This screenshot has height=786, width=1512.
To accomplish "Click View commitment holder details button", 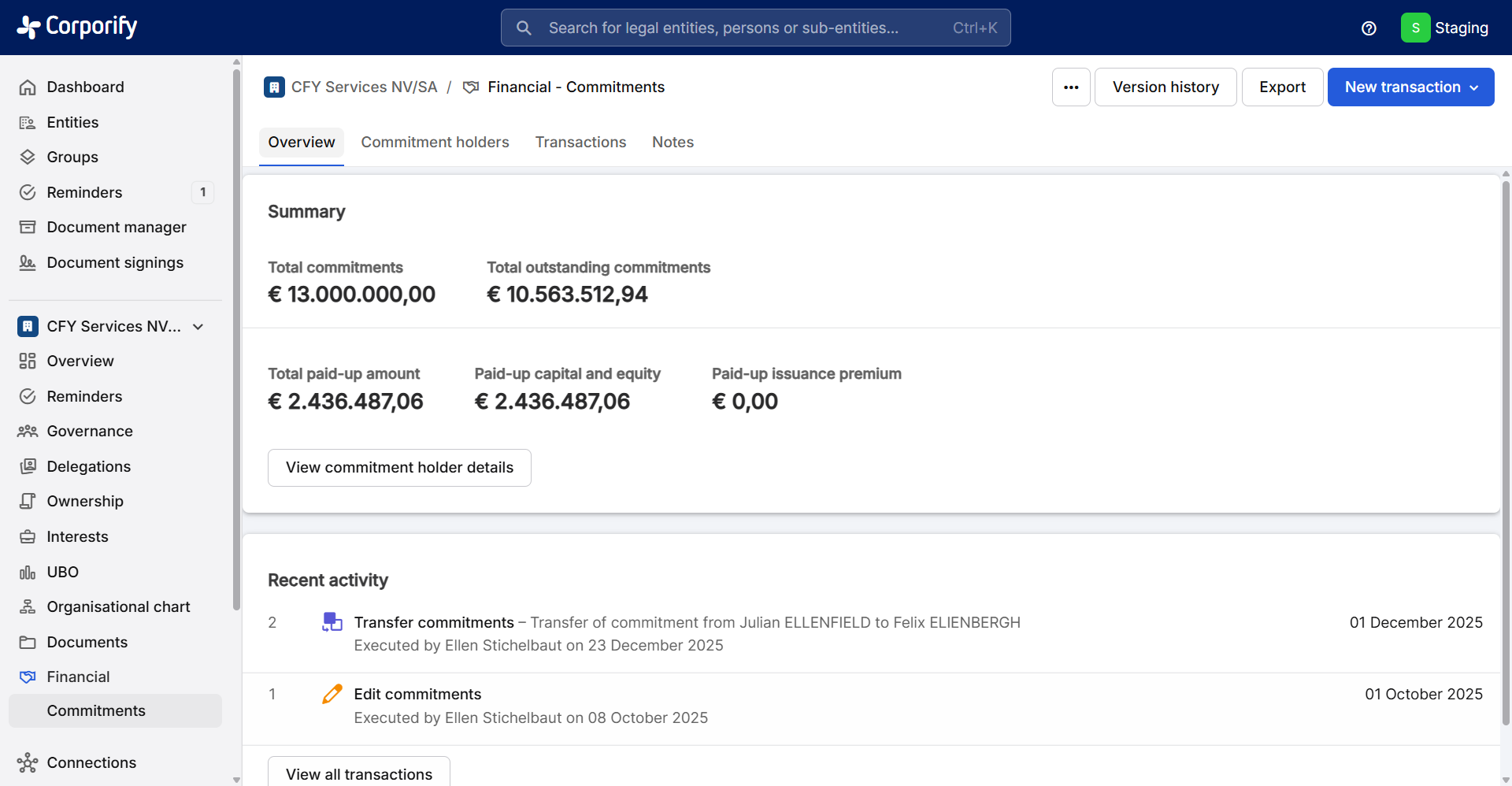I will (x=399, y=468).
